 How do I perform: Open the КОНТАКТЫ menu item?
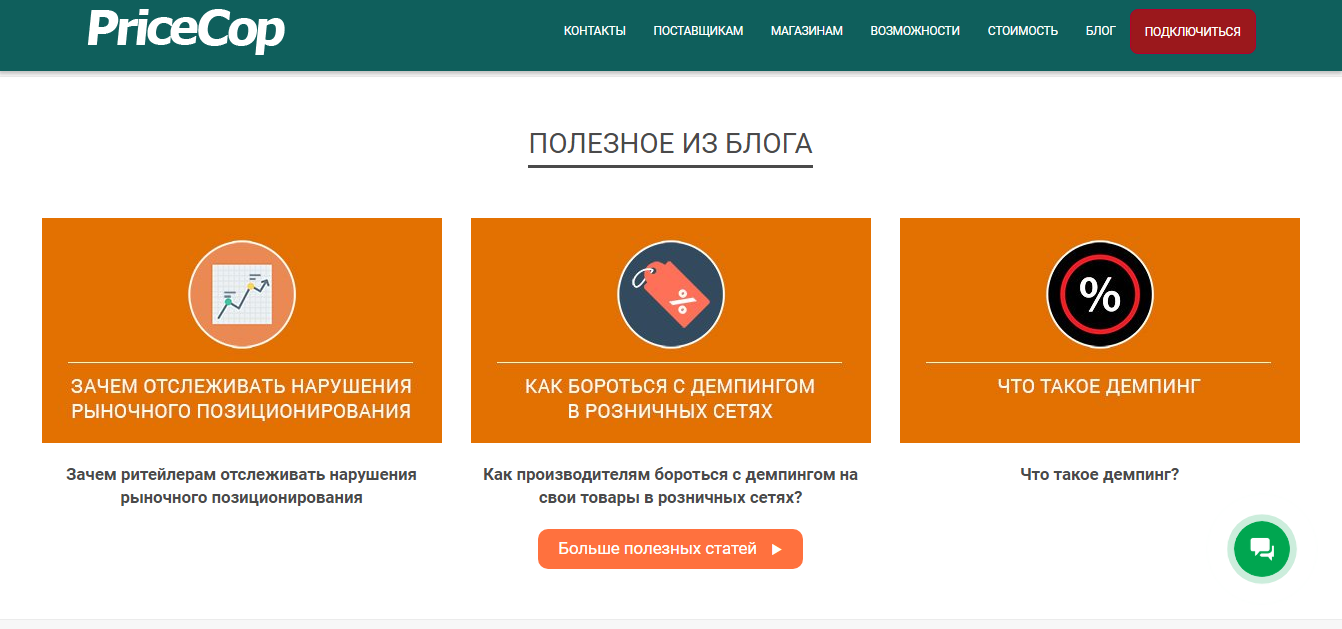click(595, 30)
